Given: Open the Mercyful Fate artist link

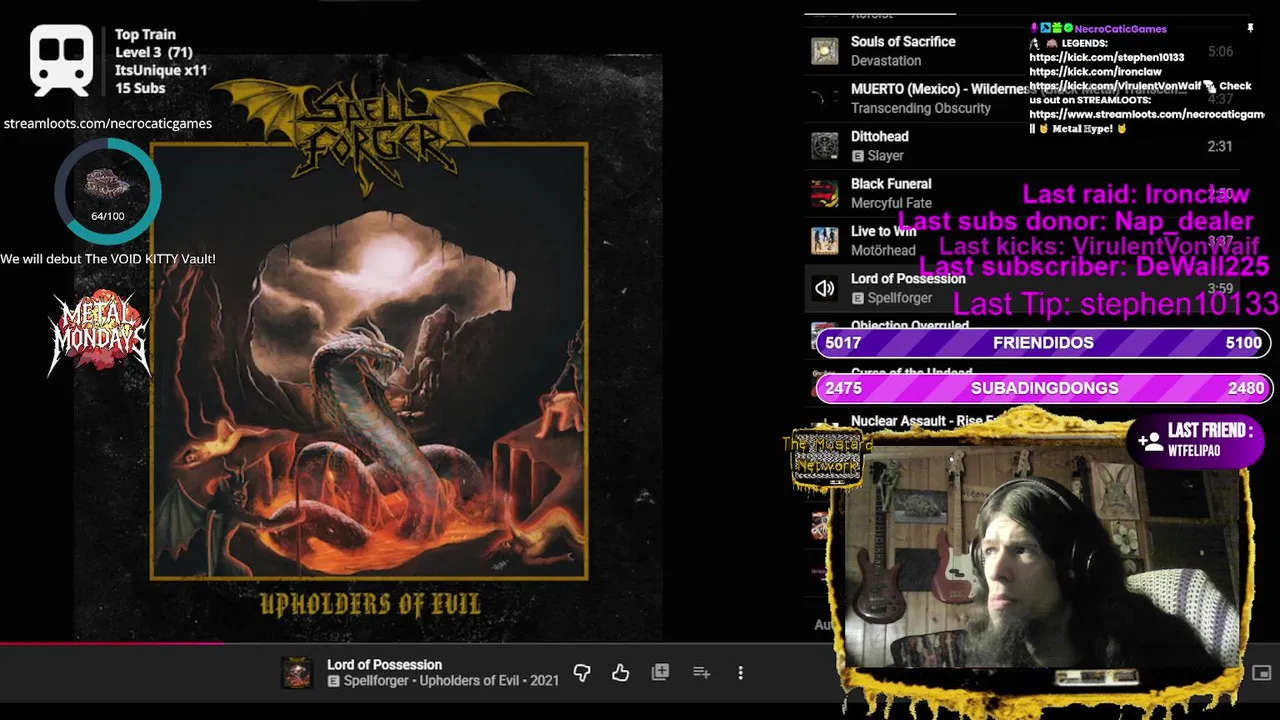Looking at the screenshot, I should point(891,203).
